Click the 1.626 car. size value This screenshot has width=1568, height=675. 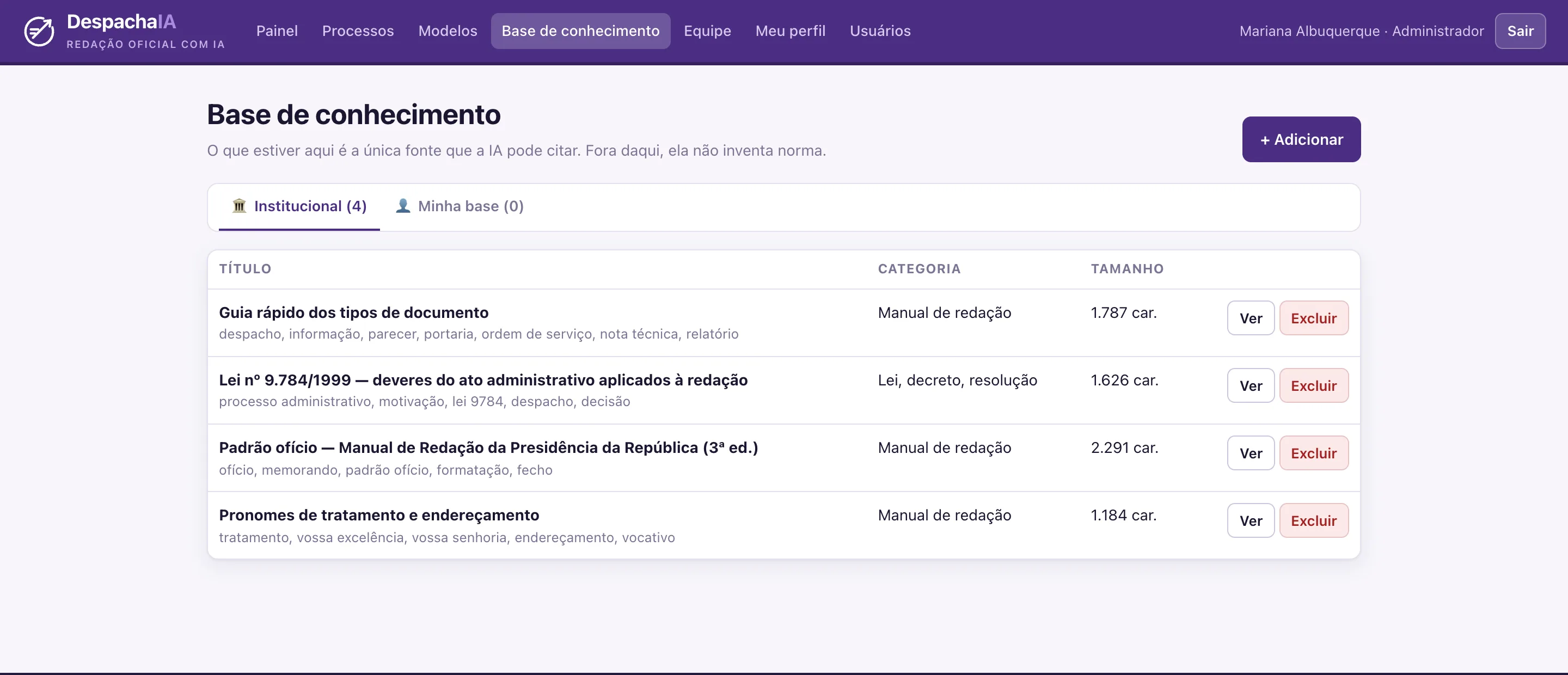1124,381
